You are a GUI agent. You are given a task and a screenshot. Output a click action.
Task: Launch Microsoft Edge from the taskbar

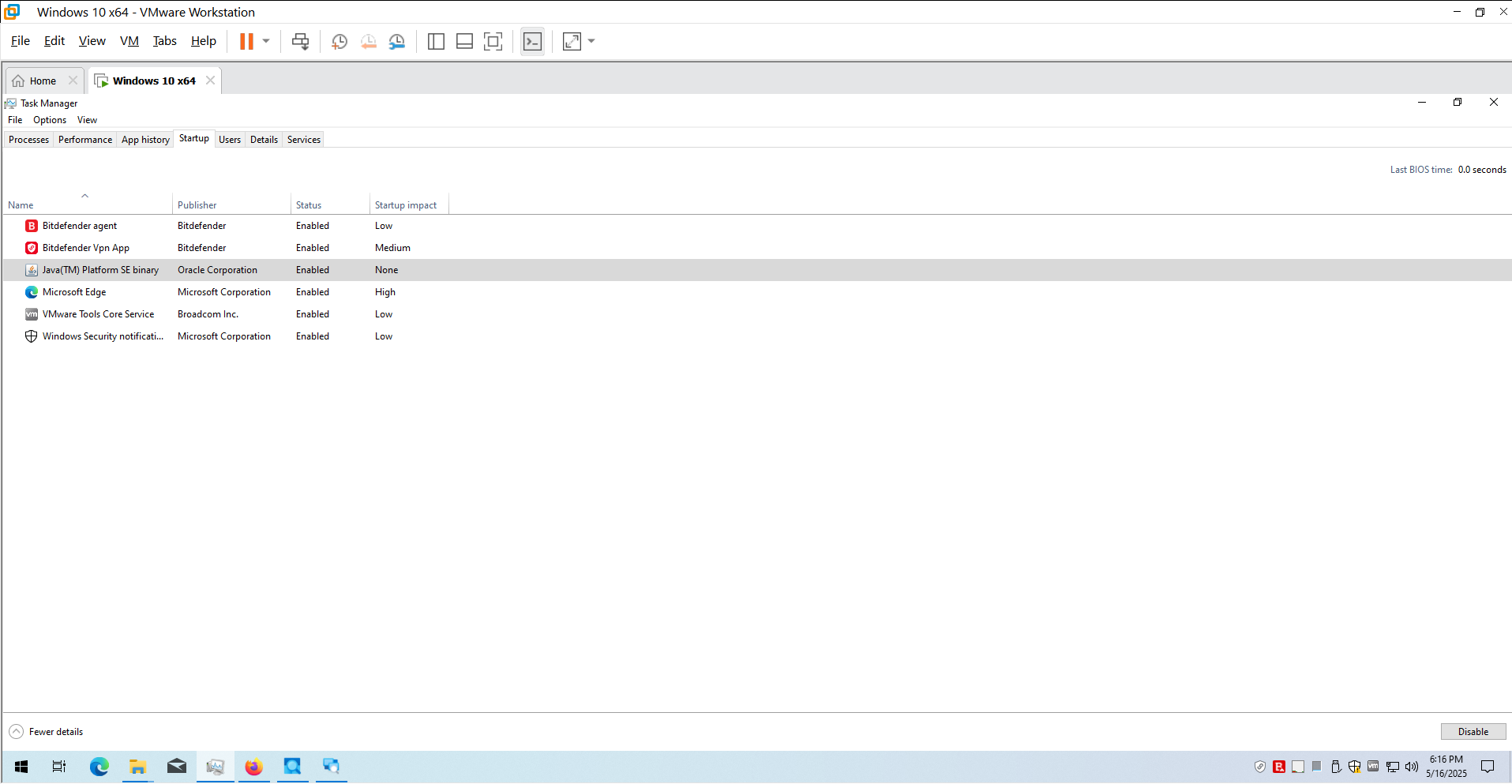(x=99, y=767)
